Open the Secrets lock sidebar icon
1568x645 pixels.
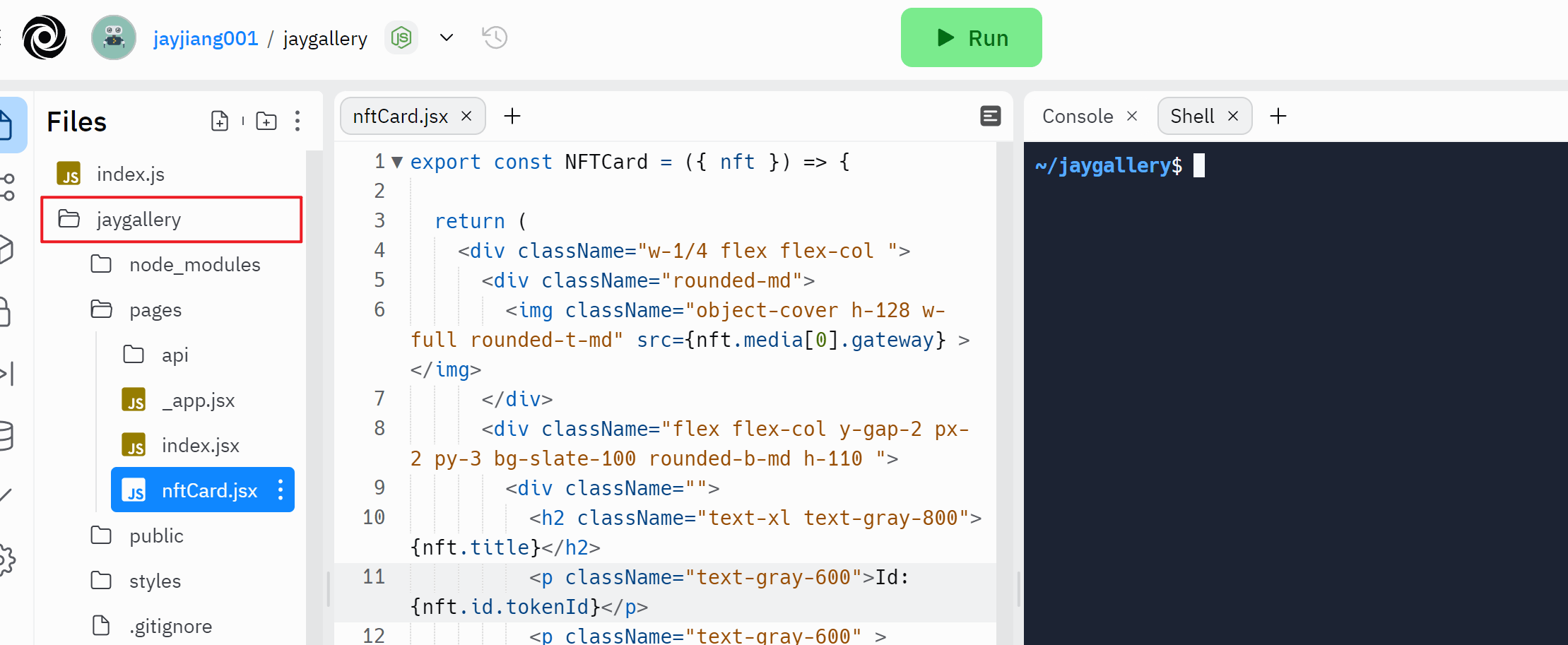[x=6, y=312]
